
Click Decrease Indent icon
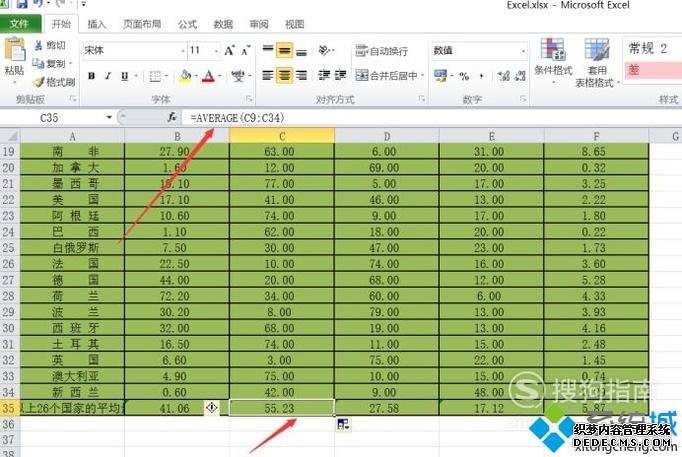tap(324, 75)
